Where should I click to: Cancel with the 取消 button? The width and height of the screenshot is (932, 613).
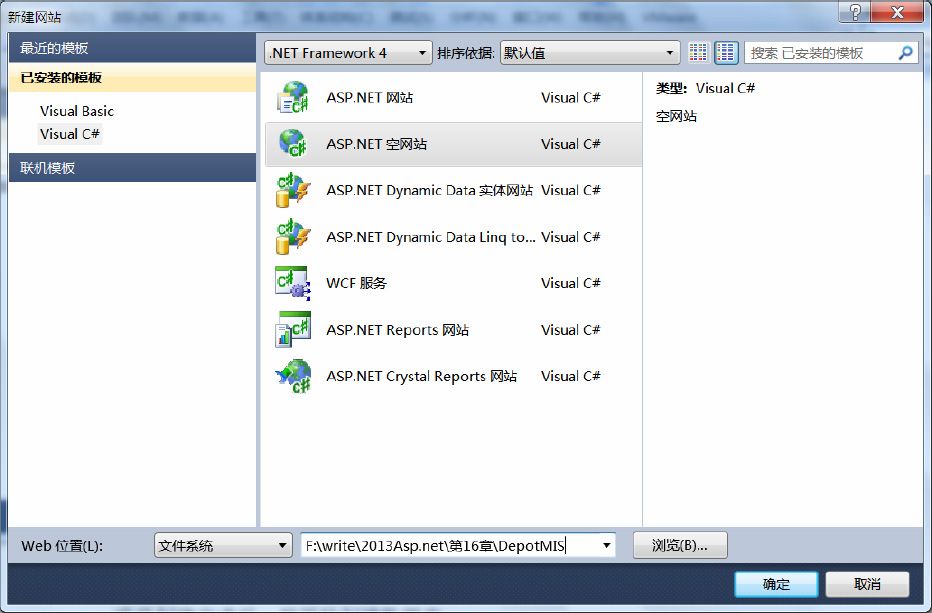pyautogui.click(x=867, y=584)
